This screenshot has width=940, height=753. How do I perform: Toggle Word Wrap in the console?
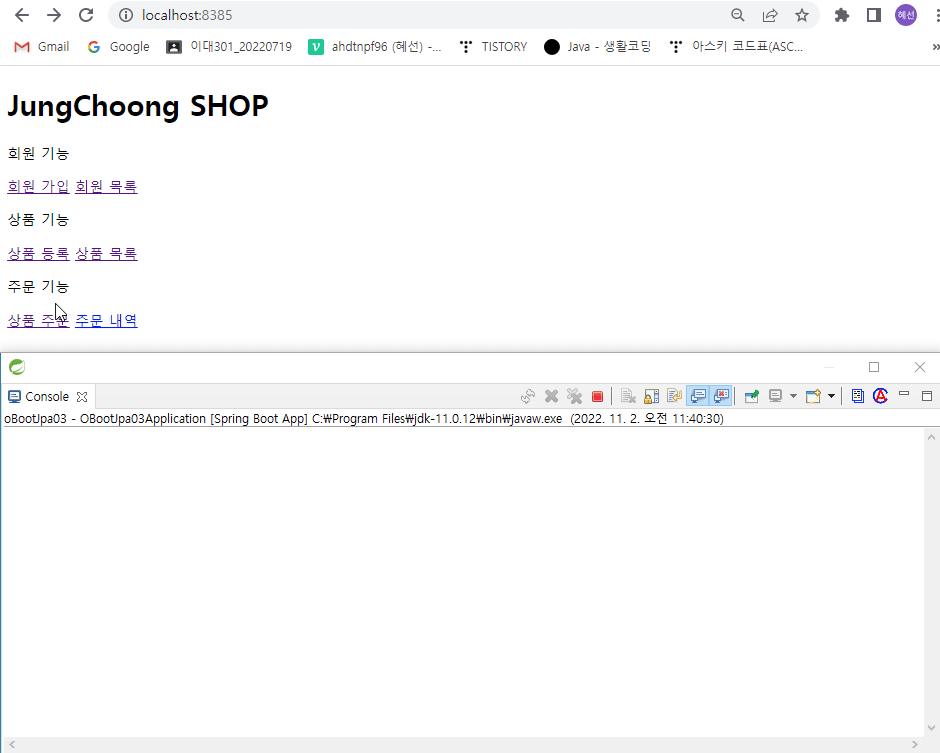[x=674, y=396]
